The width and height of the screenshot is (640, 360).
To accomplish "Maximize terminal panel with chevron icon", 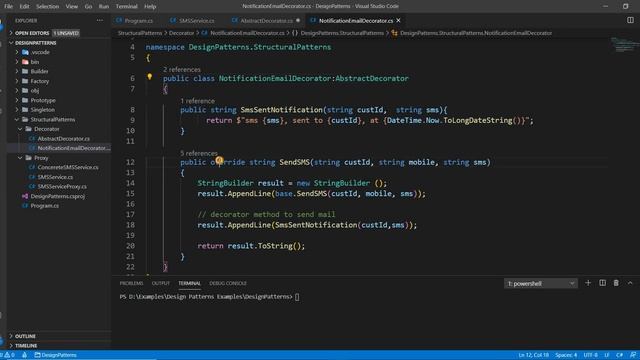I will pos(630,283).
